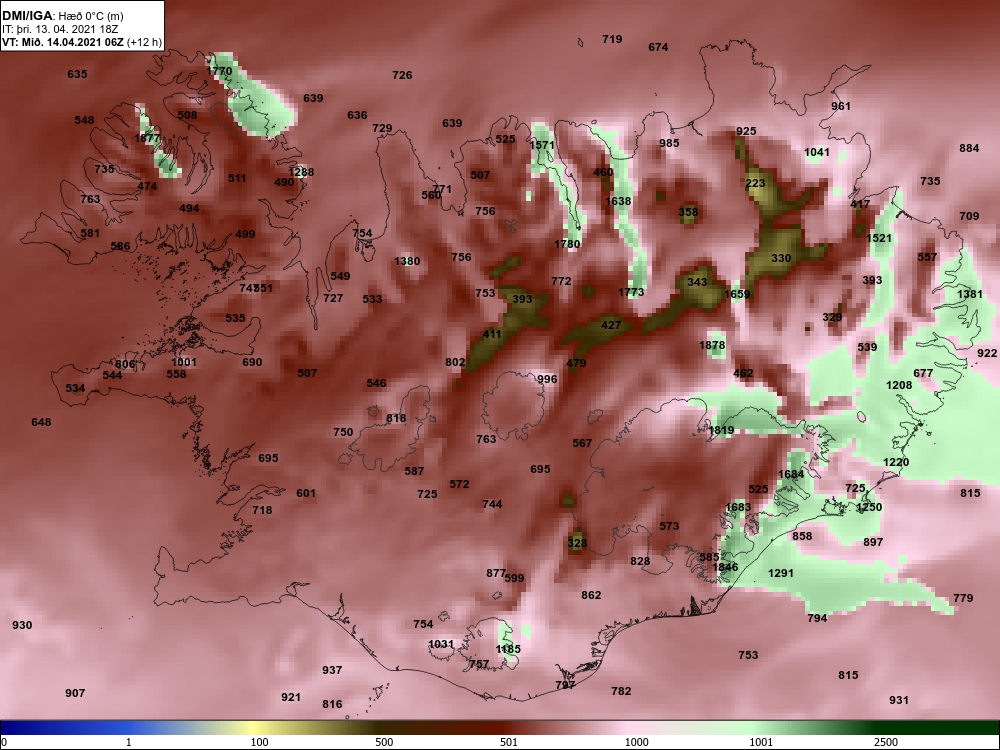The height and width of the screenshot is (750, 1000).
Task: Click the 501 label on the color scale
Action: [x=508, y=742]
